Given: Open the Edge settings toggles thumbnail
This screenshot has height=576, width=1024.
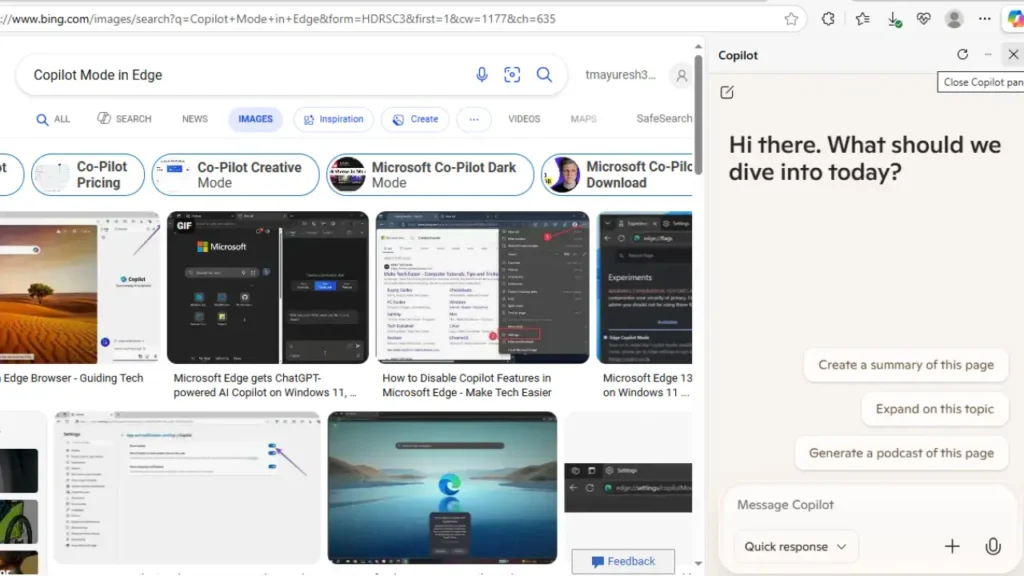Looking at the screenshot, I should tap(187, 488).
